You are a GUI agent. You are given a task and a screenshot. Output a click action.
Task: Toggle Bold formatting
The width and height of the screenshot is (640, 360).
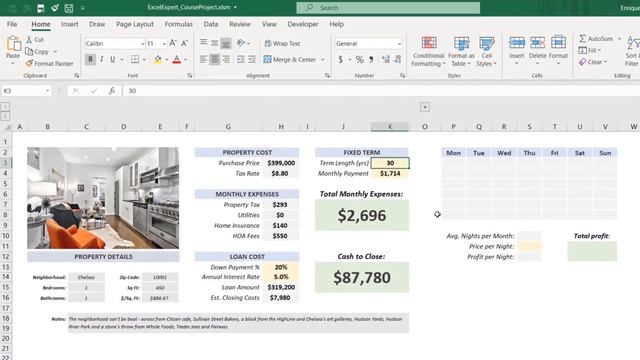click(x=90, y=60)
